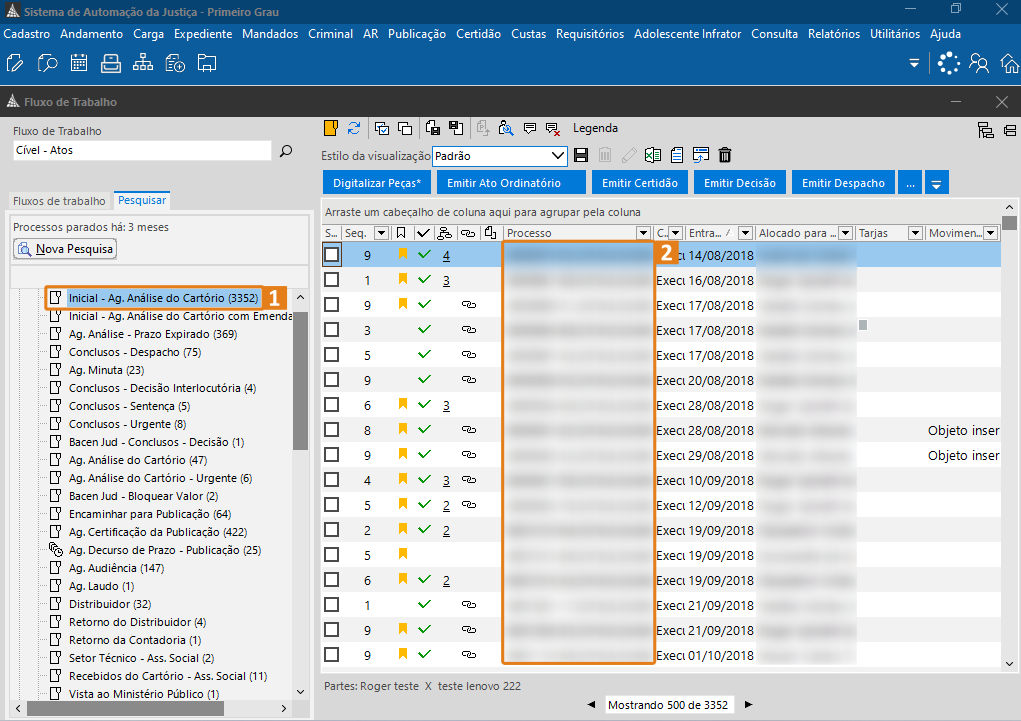Expand the main toolbar overflow arrow
Image resolution: width=1021 pixels, height=721 pixels.
coord(914,63)
